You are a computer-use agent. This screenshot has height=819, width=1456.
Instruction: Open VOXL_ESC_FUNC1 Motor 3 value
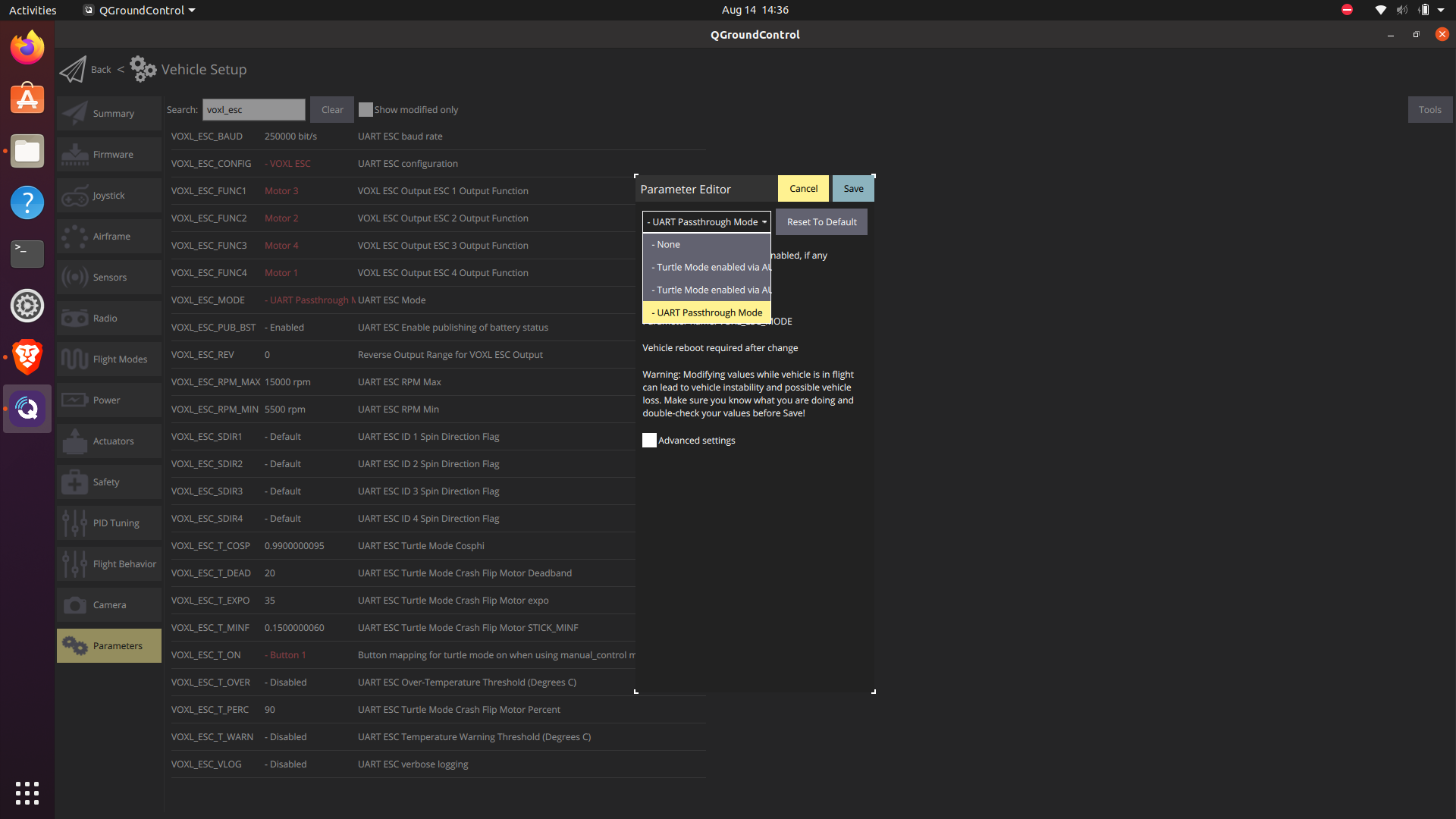281,191
